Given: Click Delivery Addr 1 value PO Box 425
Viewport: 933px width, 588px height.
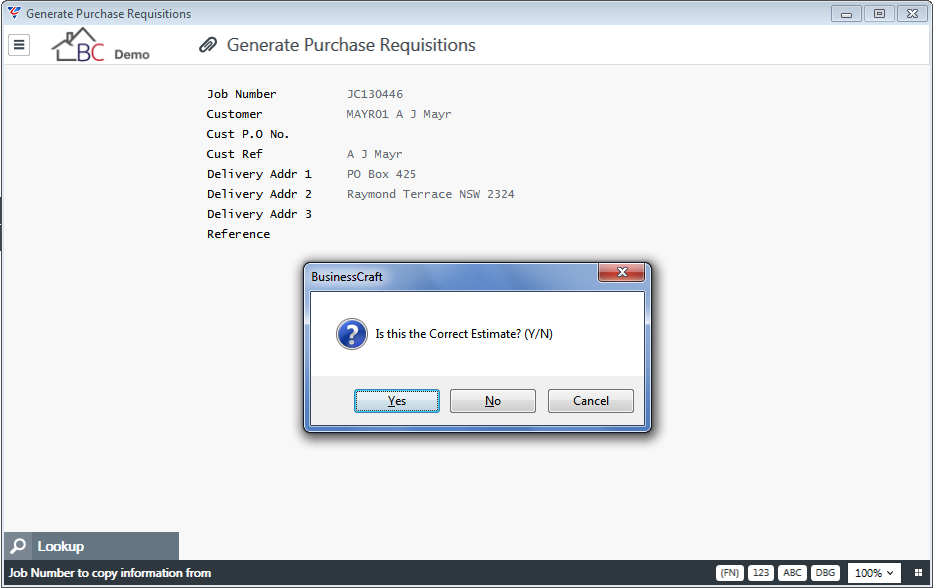Looking at the screenshot, I should 381,174.
